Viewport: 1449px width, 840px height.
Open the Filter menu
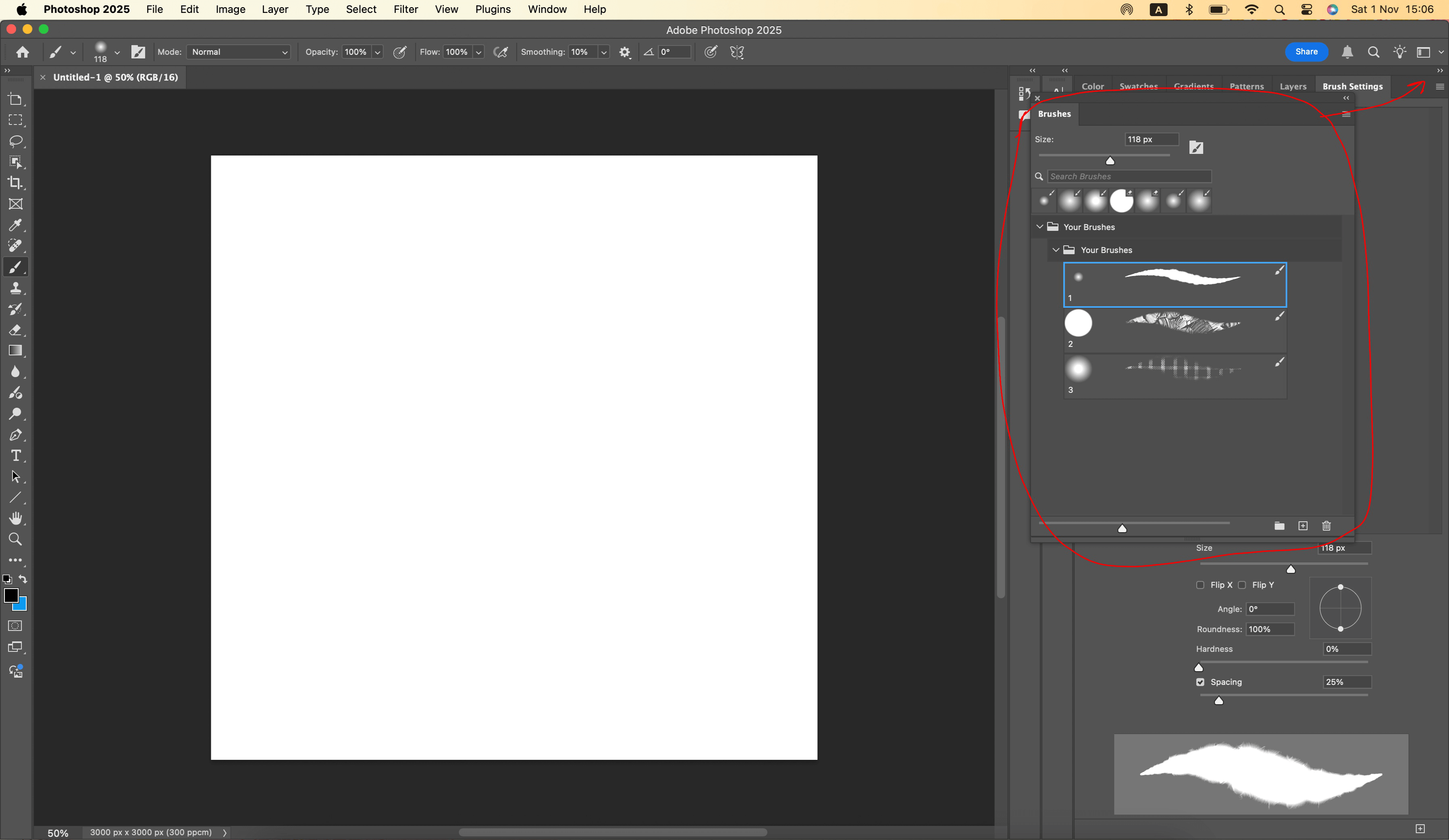405,9
